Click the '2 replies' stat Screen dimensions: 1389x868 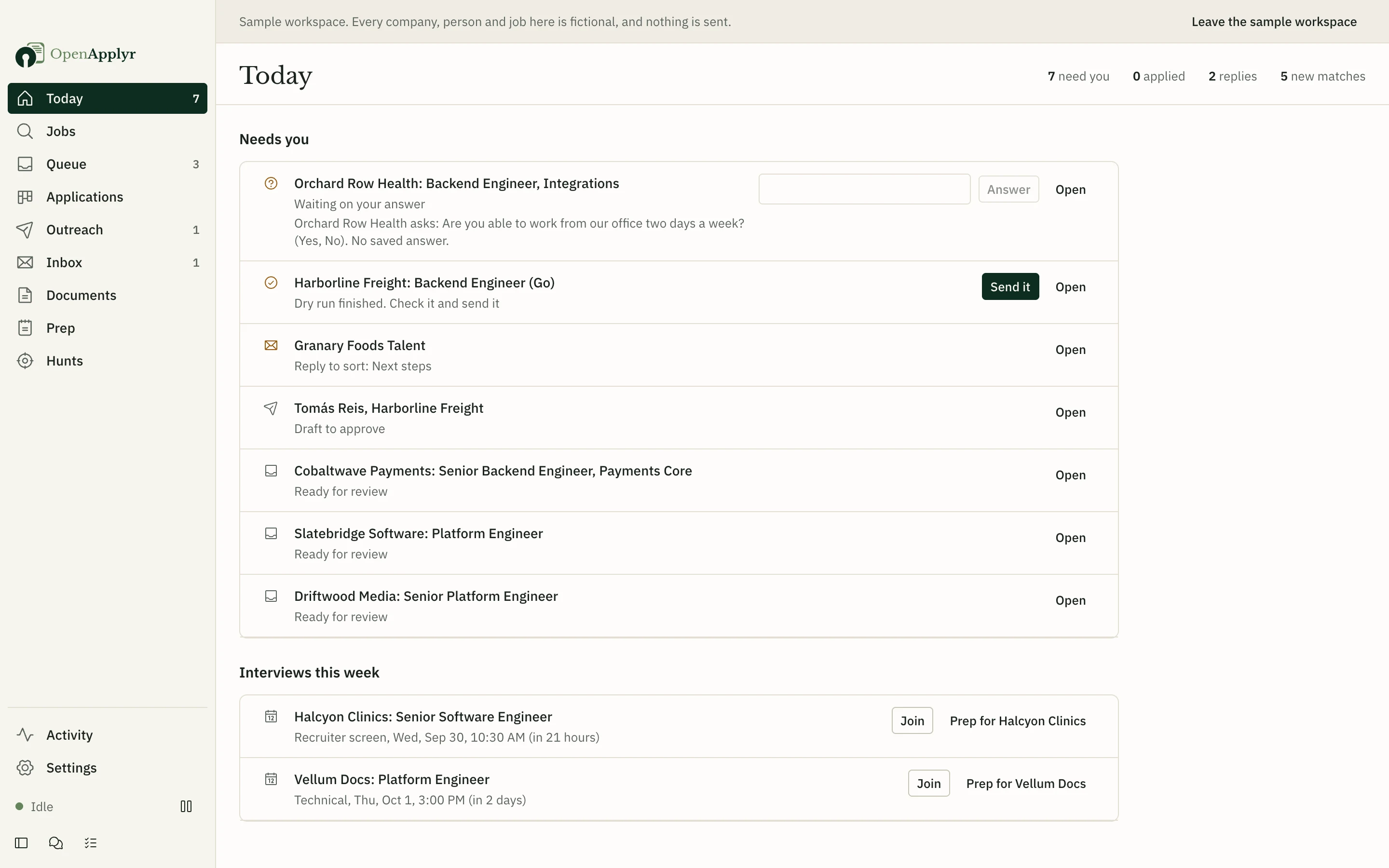[1232, 76]
